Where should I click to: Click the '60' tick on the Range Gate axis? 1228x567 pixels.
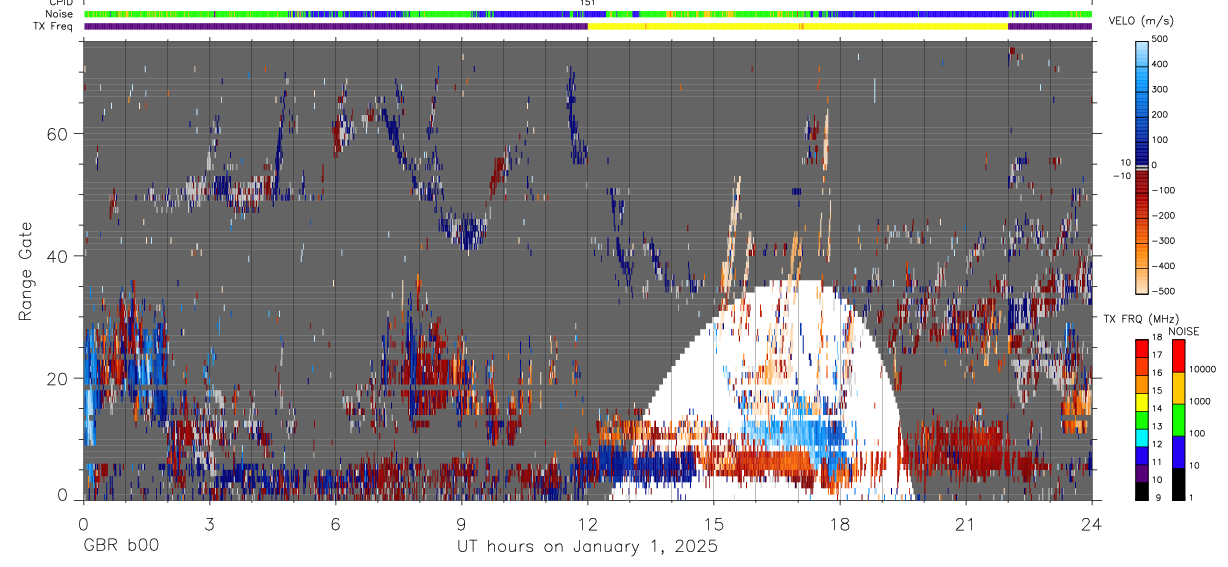57,133
